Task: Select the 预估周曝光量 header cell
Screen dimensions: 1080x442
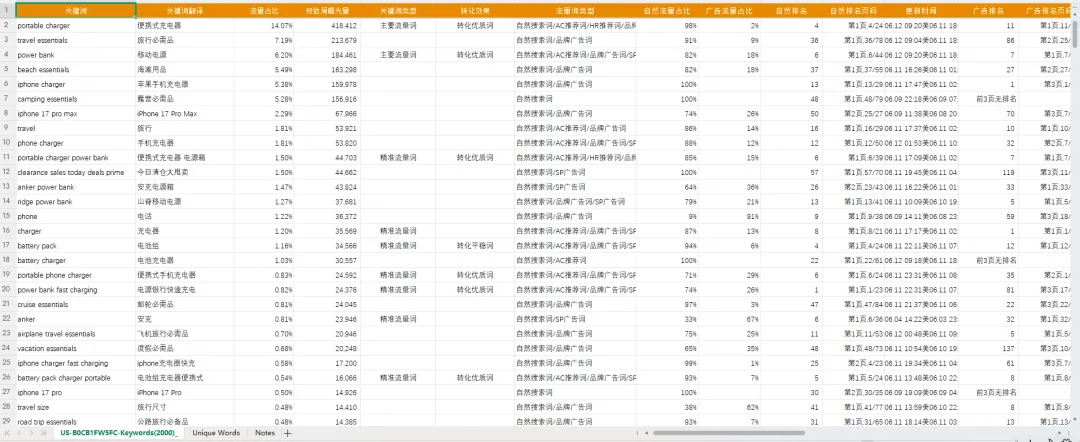Action: pos(327,11)
